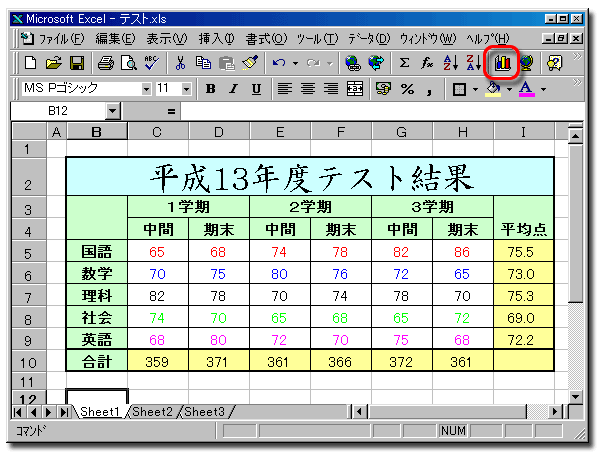Select row 5 header
The height and width of the screenshot is (456, 600).
(x=28, y=253)
